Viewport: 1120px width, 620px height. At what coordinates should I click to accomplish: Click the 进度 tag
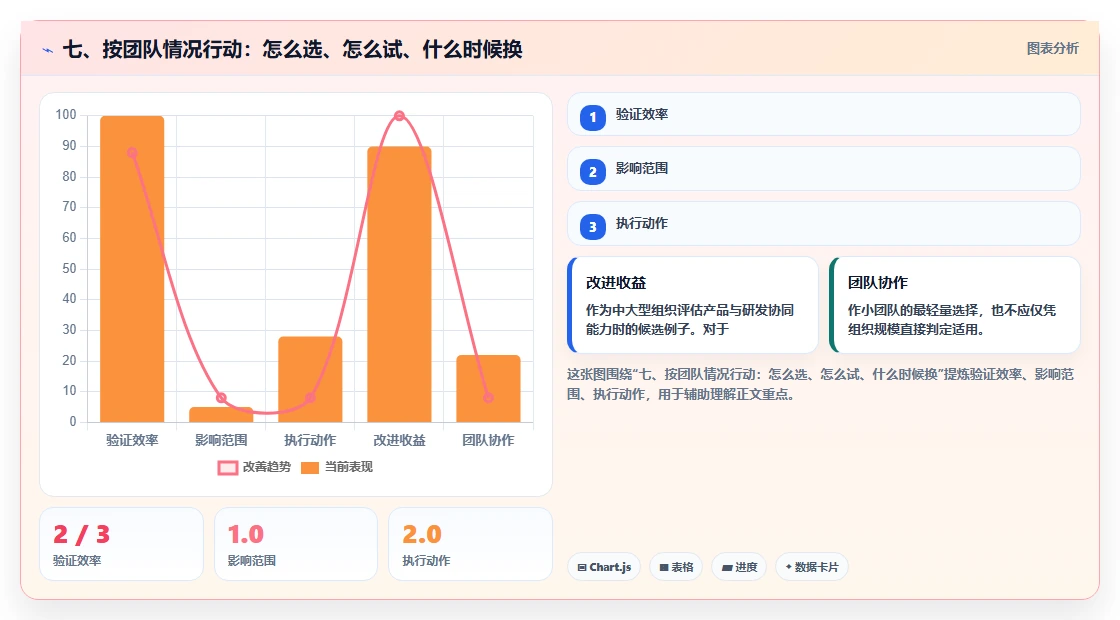tap(739, 567)
